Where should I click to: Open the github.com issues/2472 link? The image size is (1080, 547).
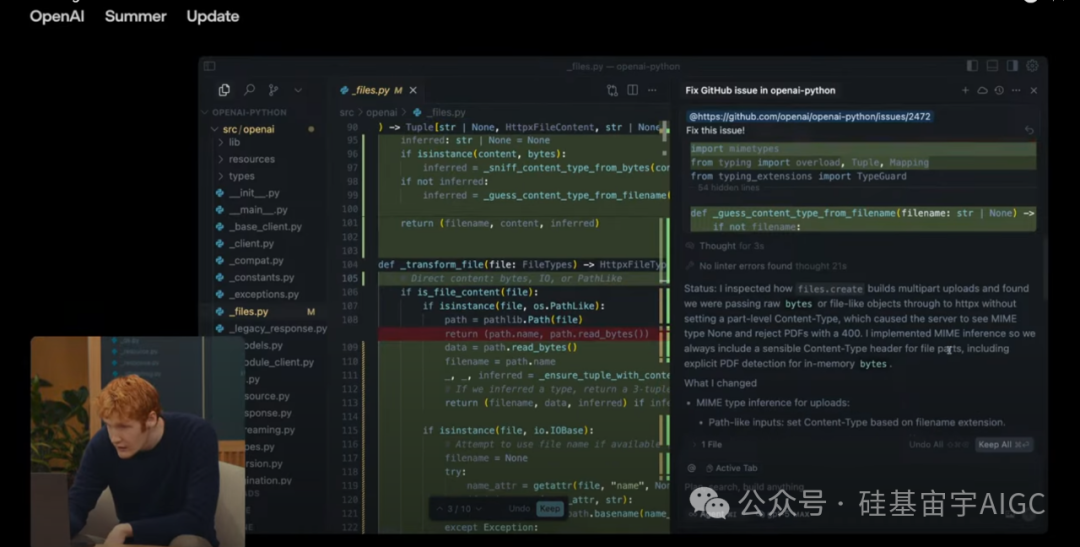tap(809, 116)
